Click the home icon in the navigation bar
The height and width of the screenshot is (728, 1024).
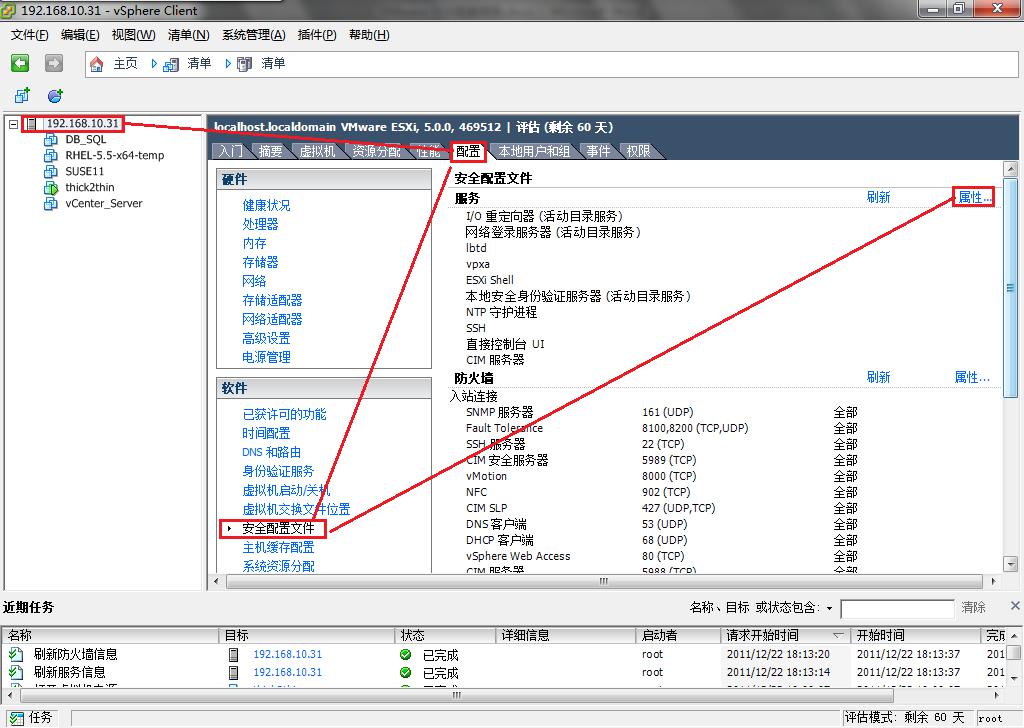point(97,64)
